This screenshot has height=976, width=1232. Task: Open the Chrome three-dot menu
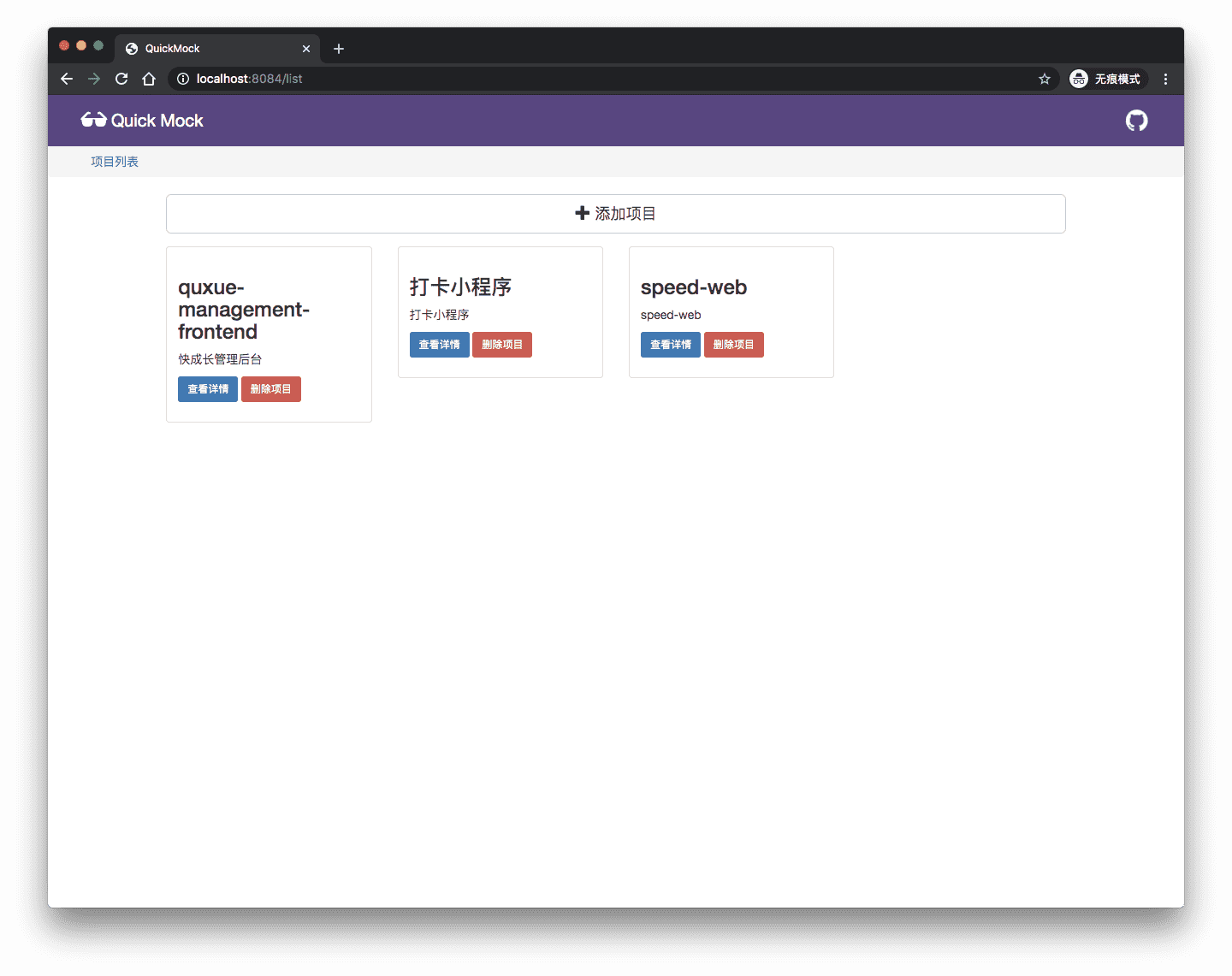tap(1165, 79)
